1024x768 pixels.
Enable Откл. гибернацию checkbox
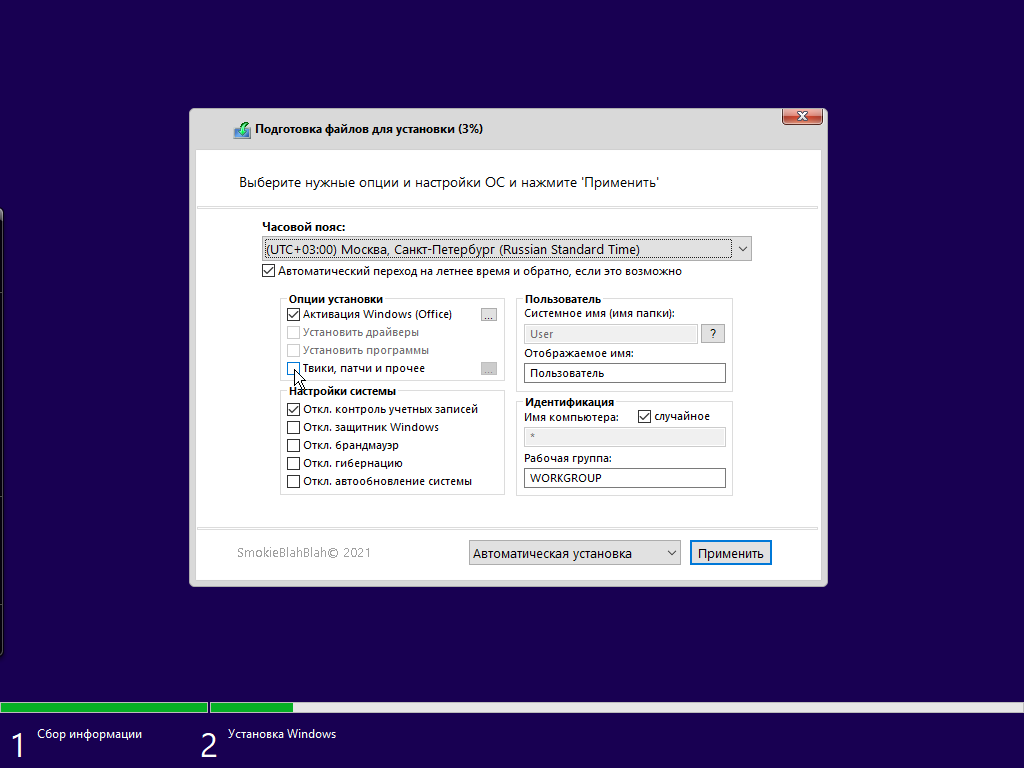pyautogui.click(x=293, y=464)
